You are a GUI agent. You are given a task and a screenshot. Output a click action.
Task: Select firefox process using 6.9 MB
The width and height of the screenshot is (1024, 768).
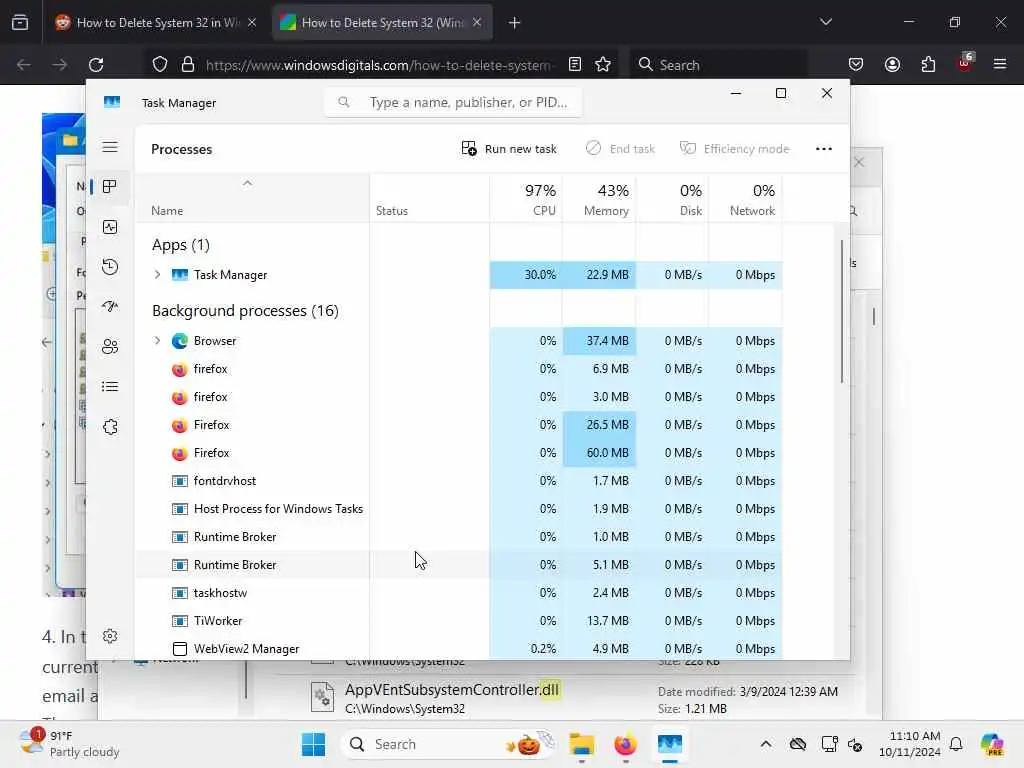click(x=459, y=369)
